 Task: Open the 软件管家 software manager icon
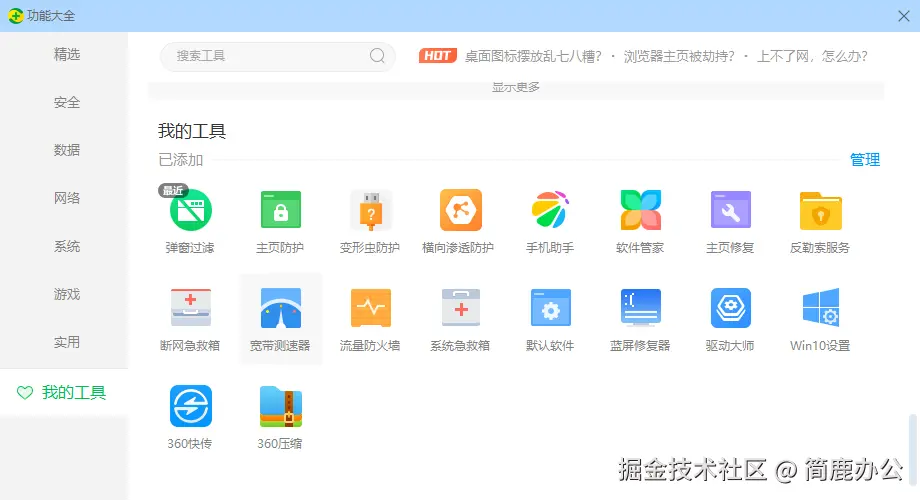point(641,210)
